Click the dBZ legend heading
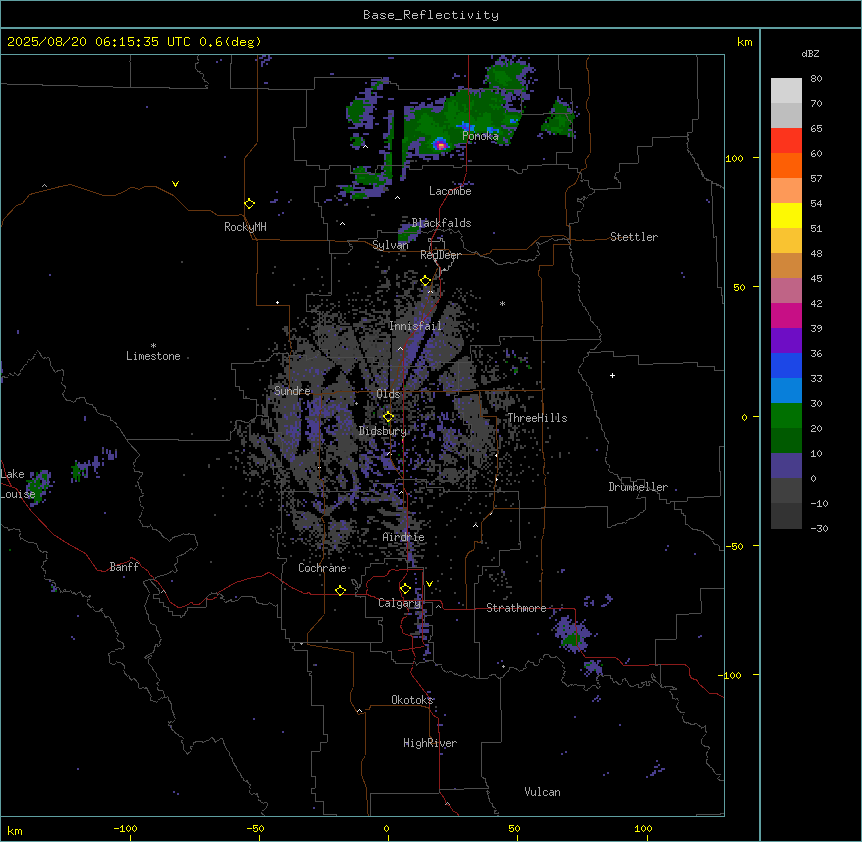 pos(810,53)
